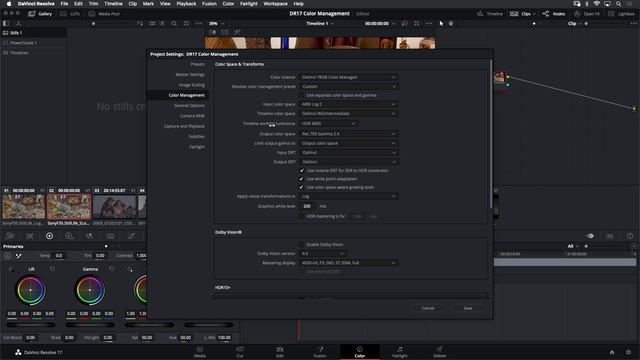640x360 pixels.
Task: Select Image Scaling in settings sidebar
Action: pos(192,85)
